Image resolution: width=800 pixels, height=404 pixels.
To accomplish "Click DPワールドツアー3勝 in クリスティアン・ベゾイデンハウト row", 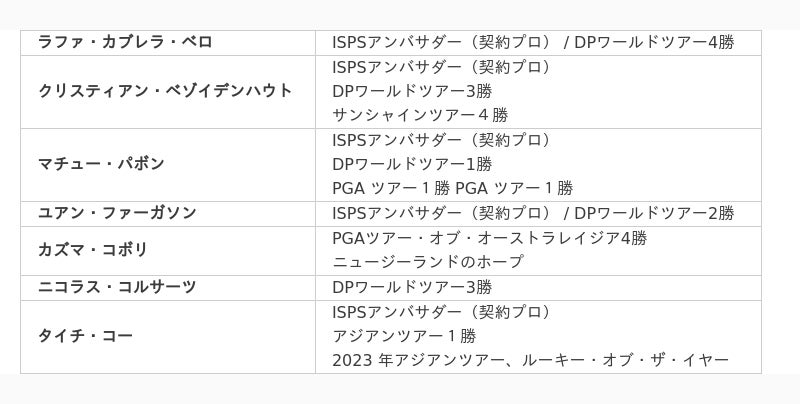I will tap(412, 91).
